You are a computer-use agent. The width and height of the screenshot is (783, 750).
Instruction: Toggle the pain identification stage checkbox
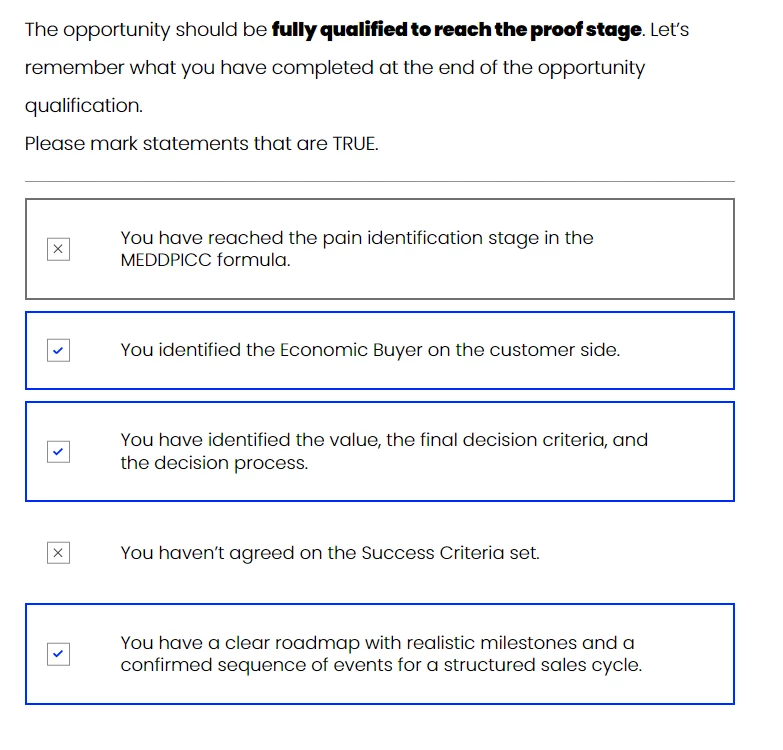(59, 249)
